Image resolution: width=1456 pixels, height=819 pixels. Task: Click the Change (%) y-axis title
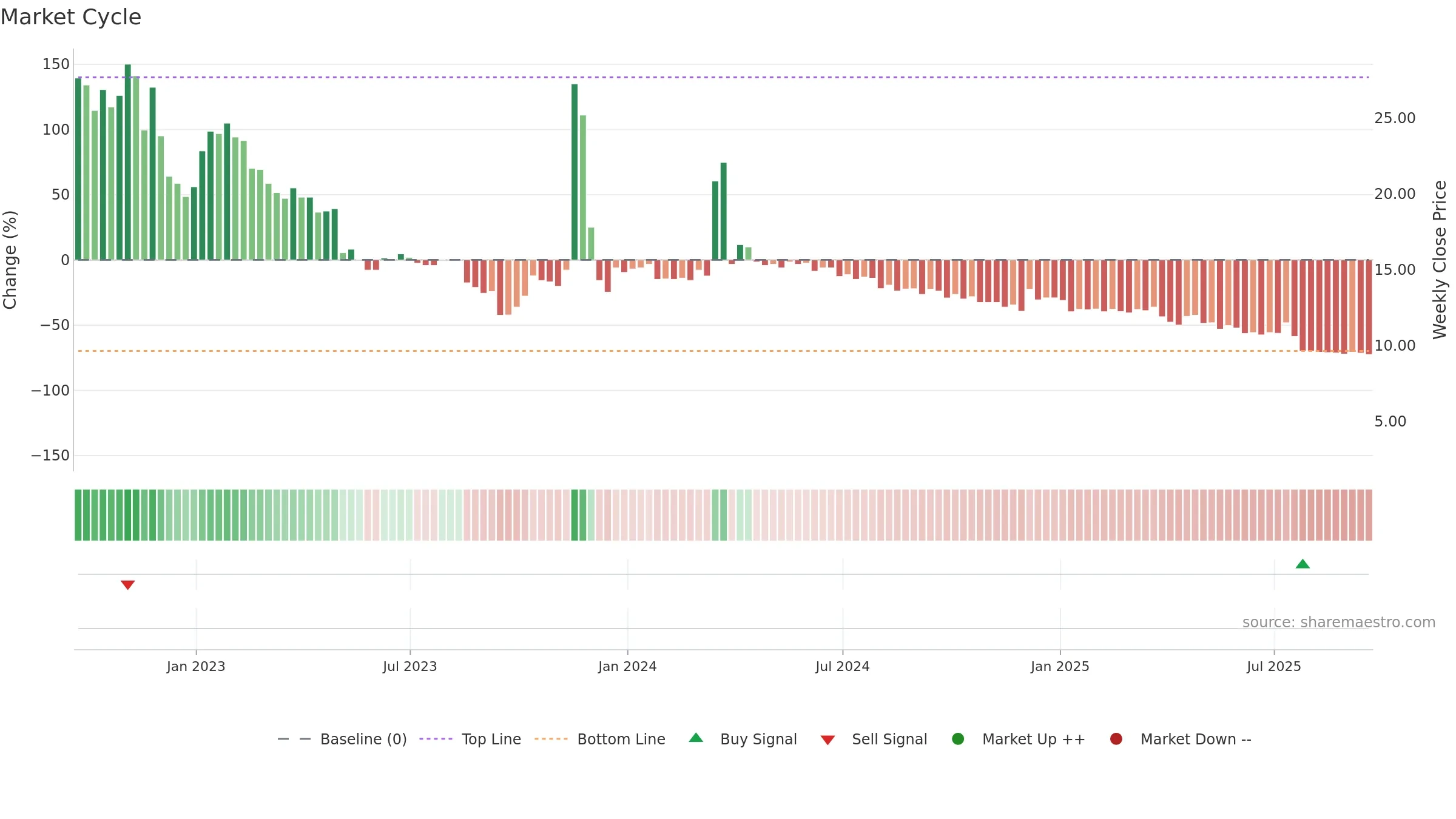tap(10, 260)
